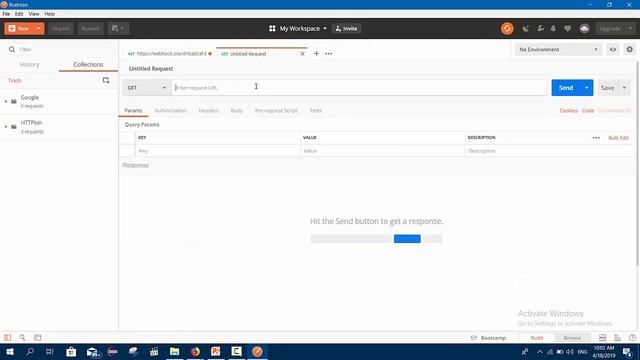Open the Tests tab
This screenshot has height=360, width=640.
coord(316,111)
